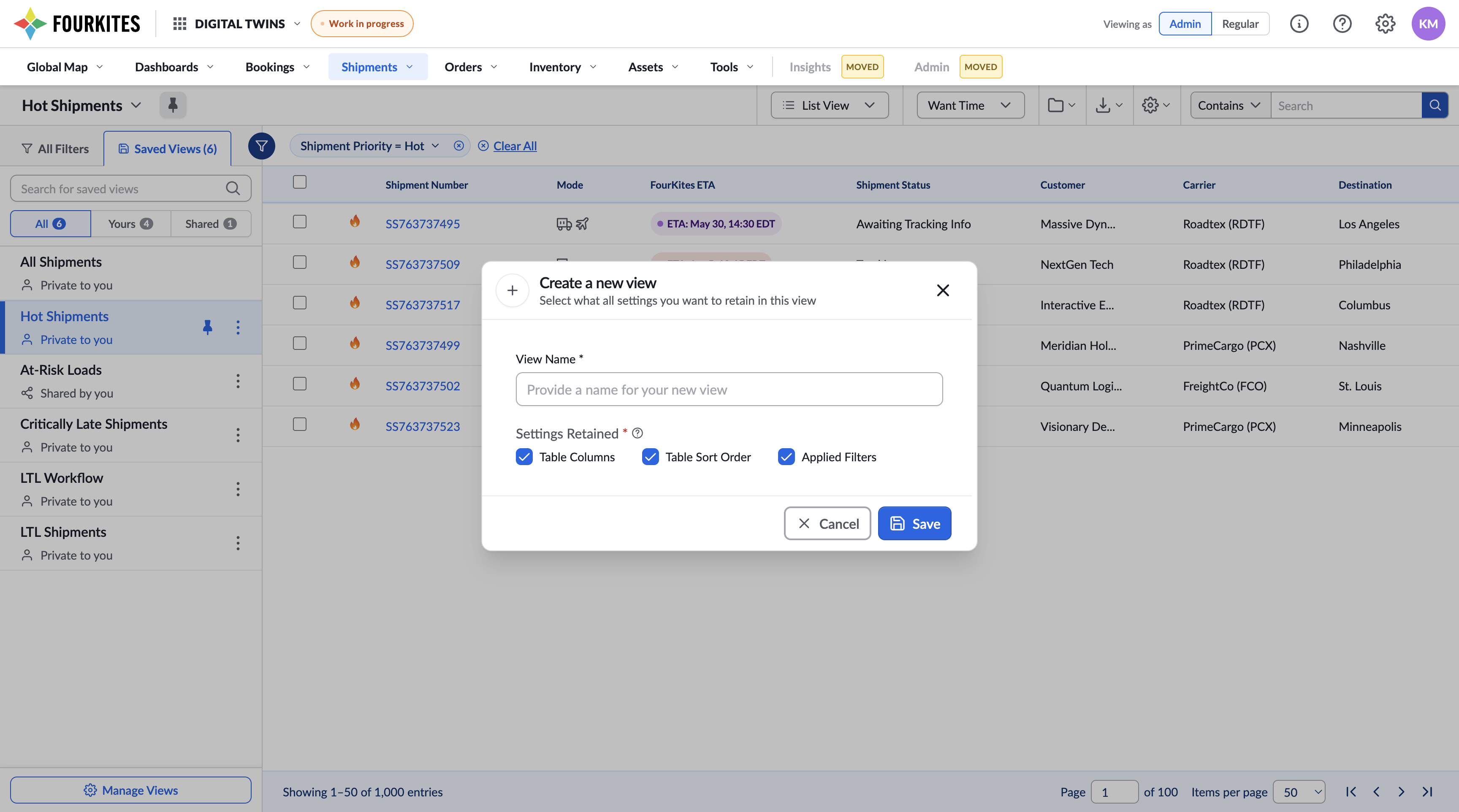Open more options for LTL Workflow view

[x=238, y=489]
